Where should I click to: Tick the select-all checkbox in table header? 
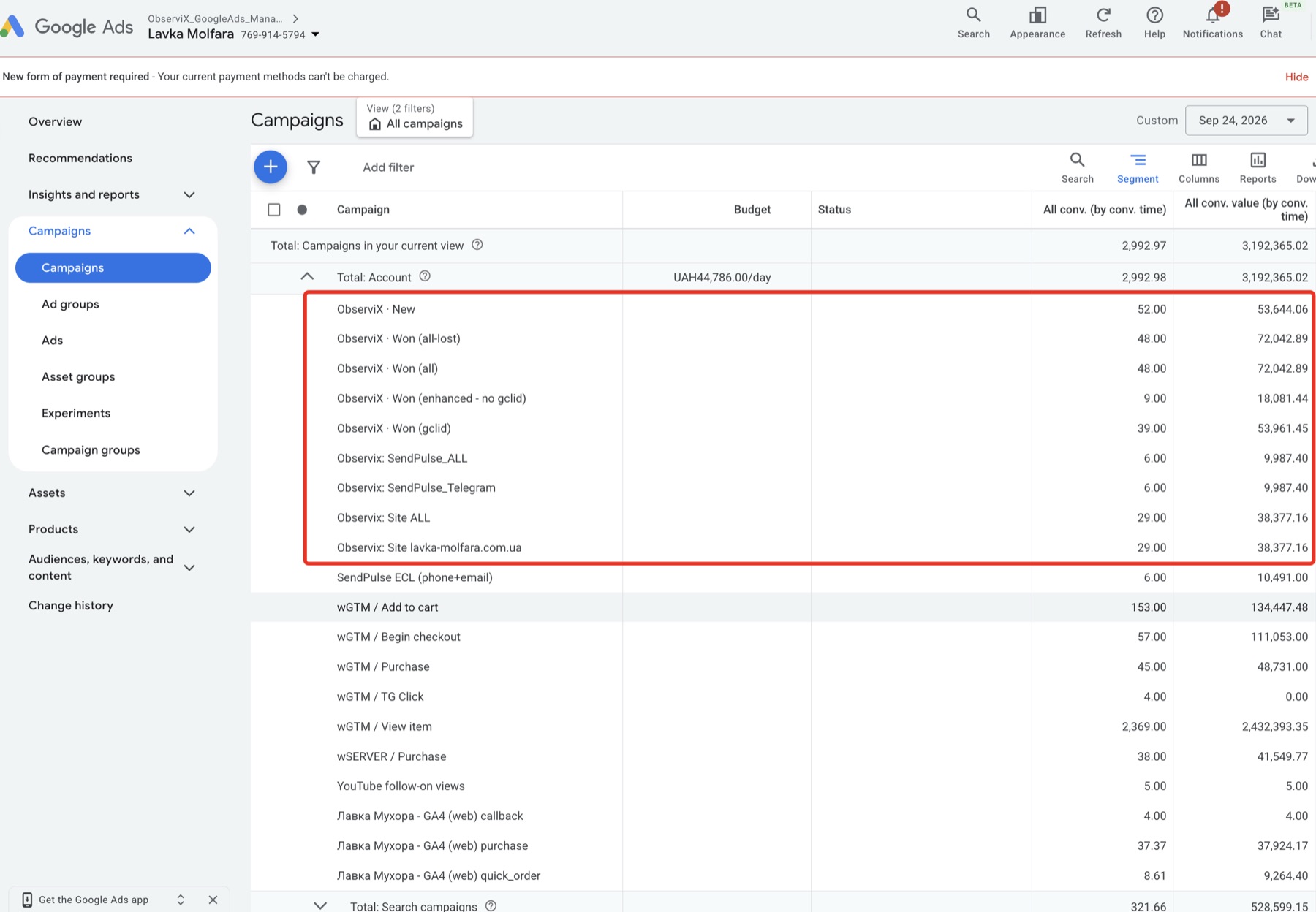point(274,210)
